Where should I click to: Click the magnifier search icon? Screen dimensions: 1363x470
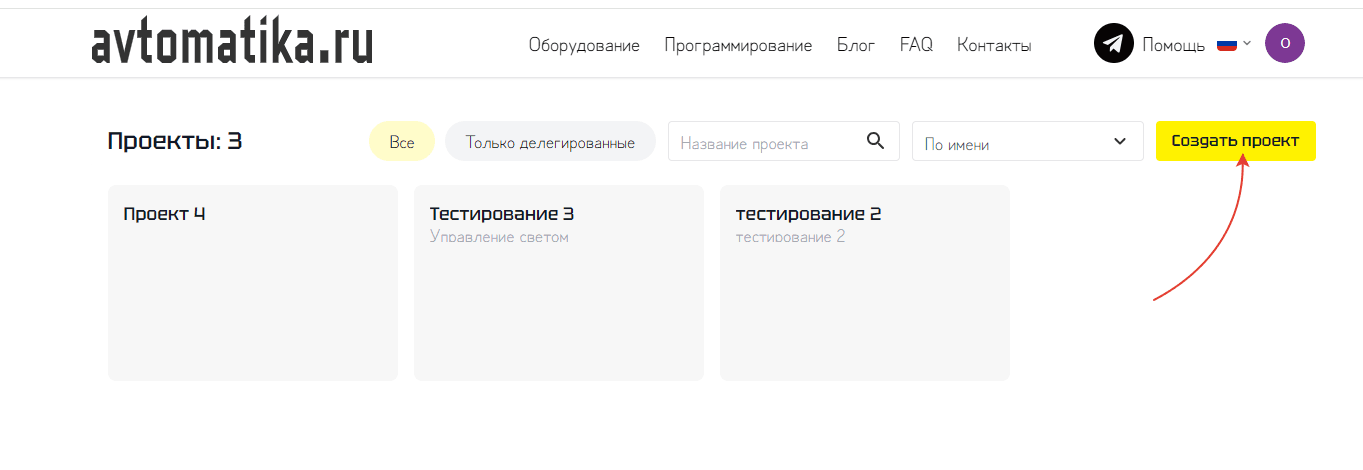(x=875, y=141)
